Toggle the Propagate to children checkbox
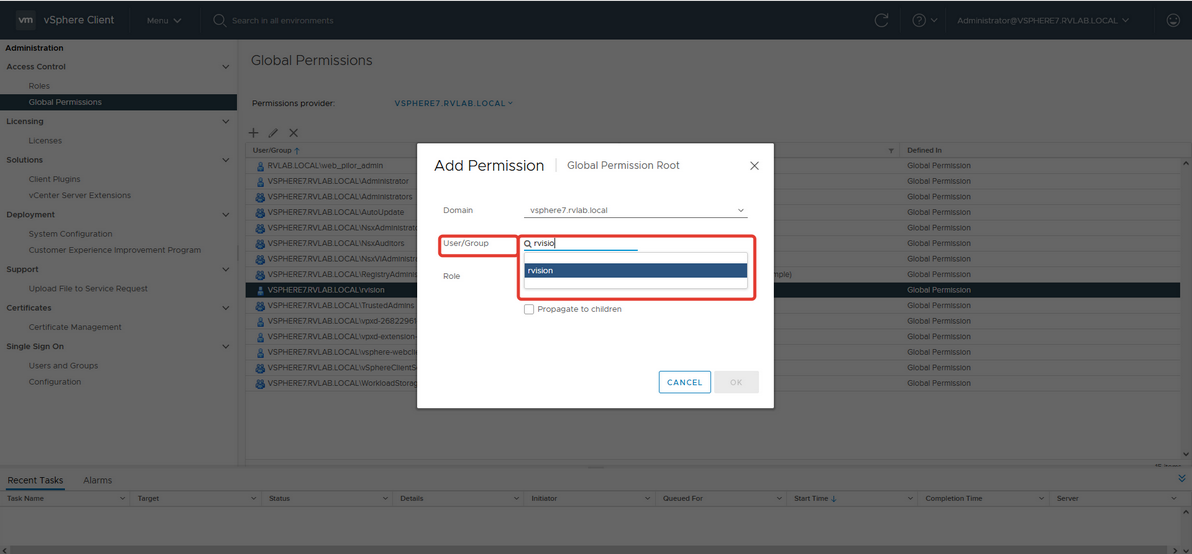The height and width of the screenshot is (554, 1192). 529,309
